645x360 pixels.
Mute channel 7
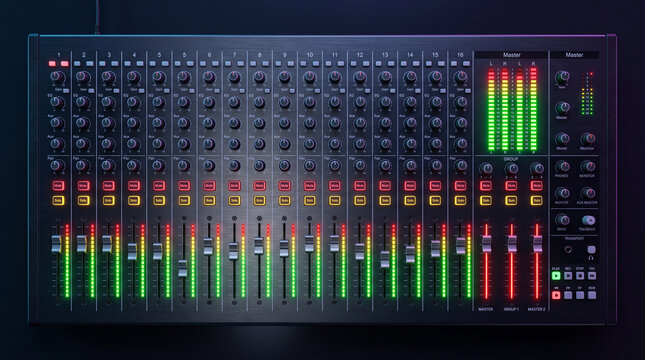click(x=234, y=186)
